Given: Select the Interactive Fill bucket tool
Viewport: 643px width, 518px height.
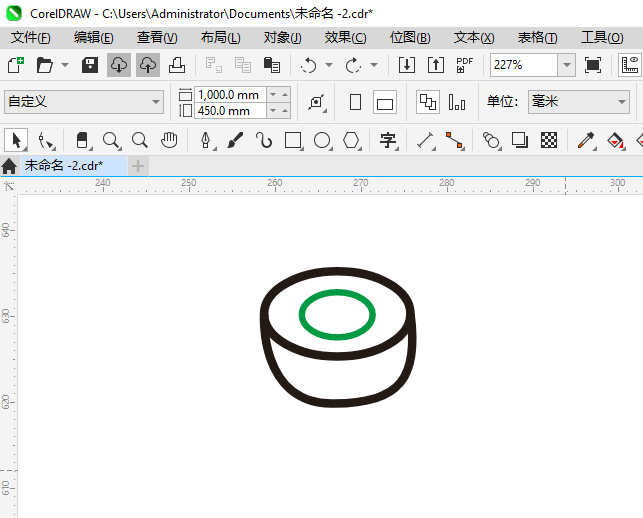Looking at the screenshot, I should coord(616,140).
